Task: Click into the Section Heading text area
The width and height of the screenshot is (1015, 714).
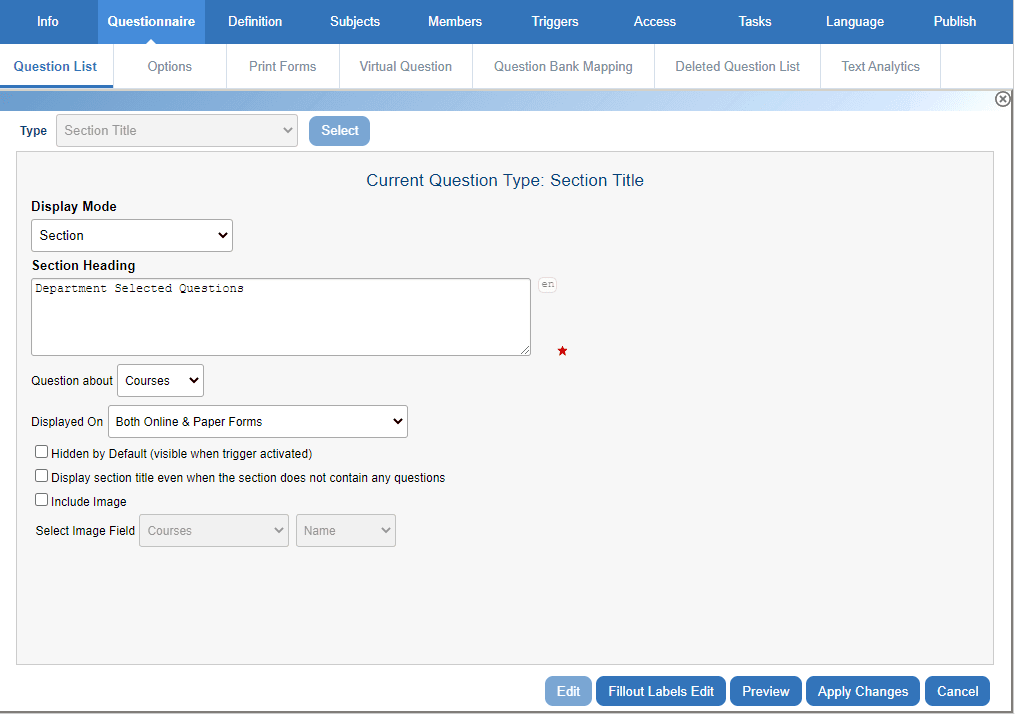Action: pos(281,317)
